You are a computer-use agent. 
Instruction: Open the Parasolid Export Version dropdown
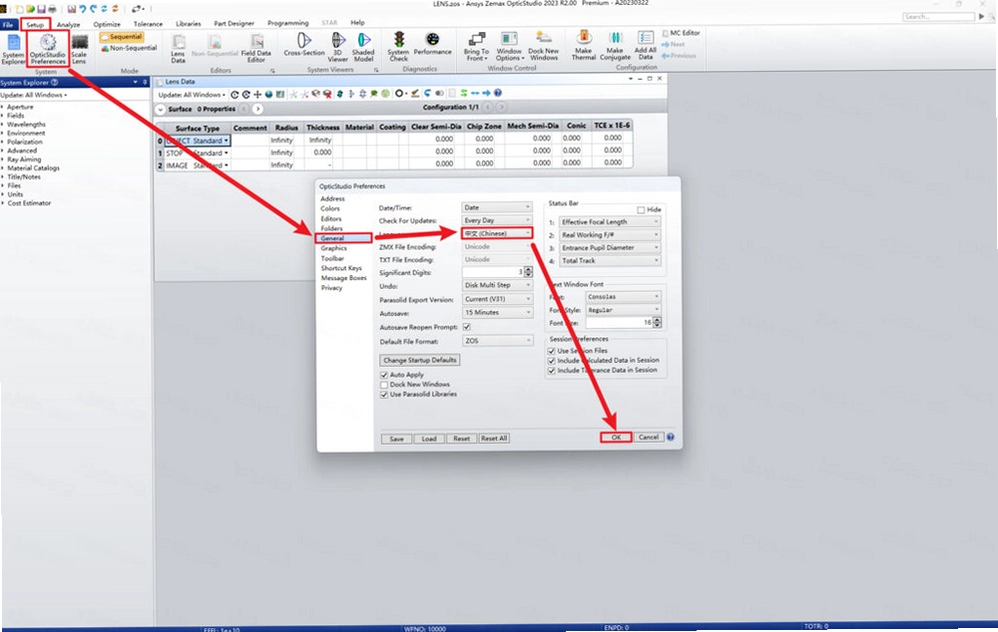click(x=496, y=299)
